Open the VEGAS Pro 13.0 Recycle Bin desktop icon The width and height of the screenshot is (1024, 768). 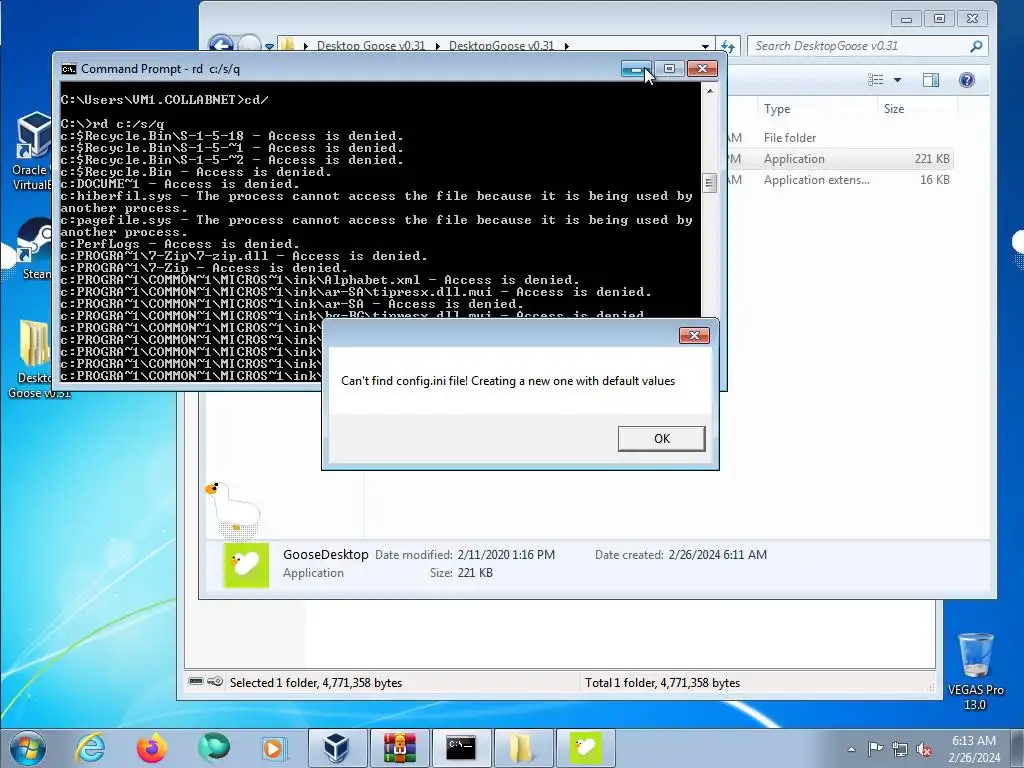(976, 671)
